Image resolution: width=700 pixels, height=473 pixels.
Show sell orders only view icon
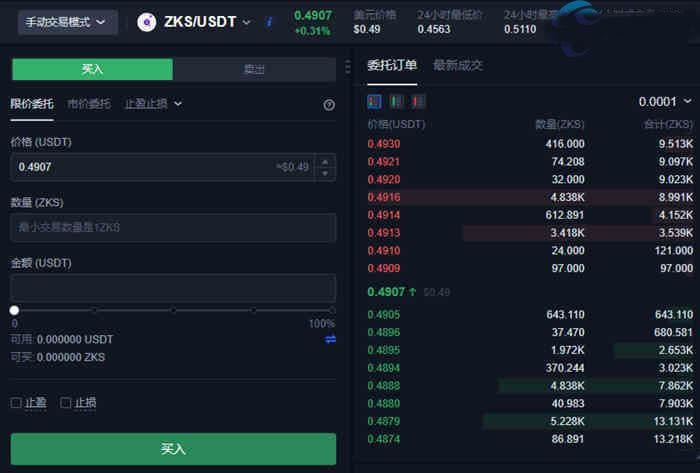click(x=418, y=102)
